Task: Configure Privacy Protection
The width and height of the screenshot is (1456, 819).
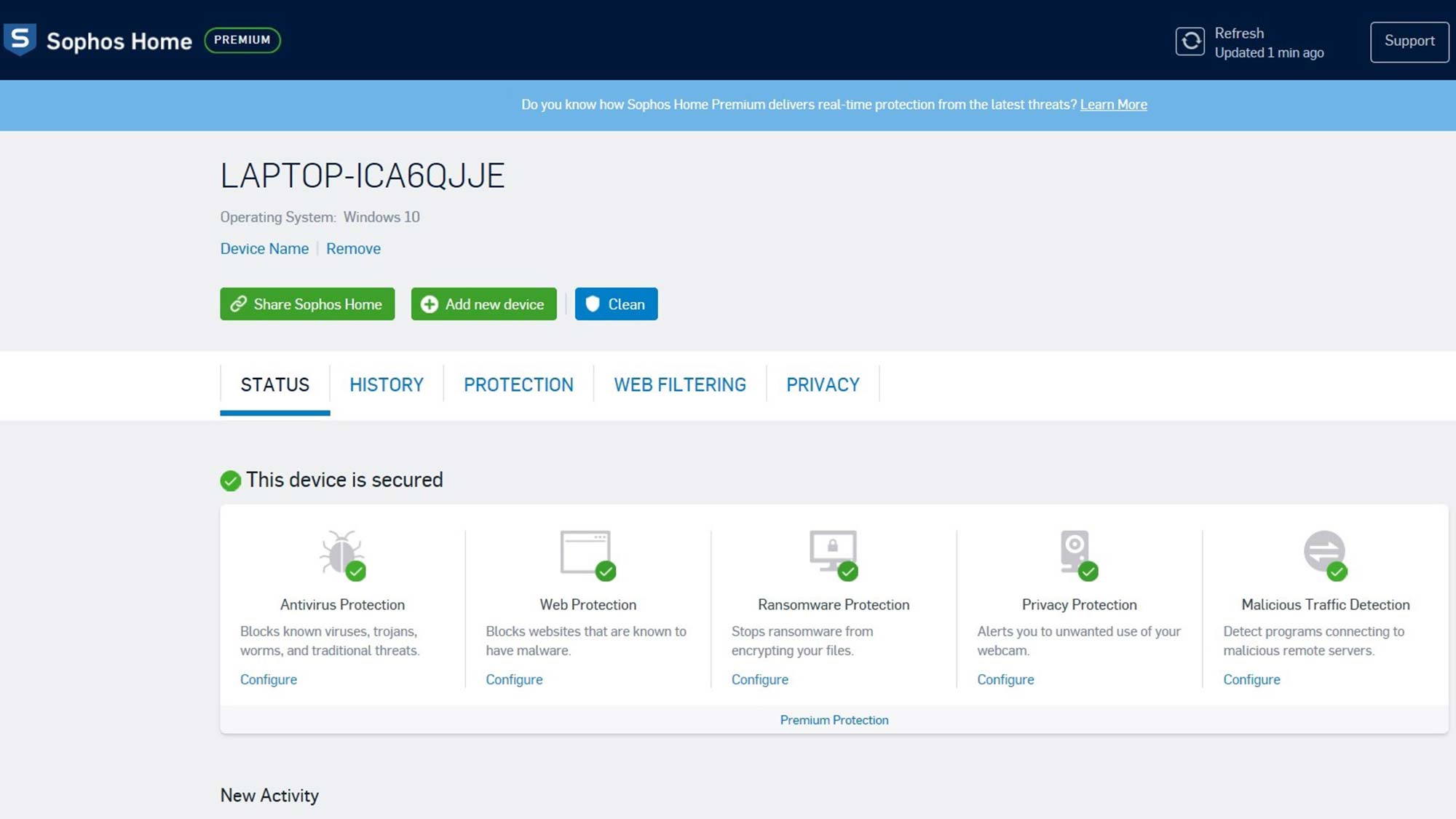Action: (1005, 679)
